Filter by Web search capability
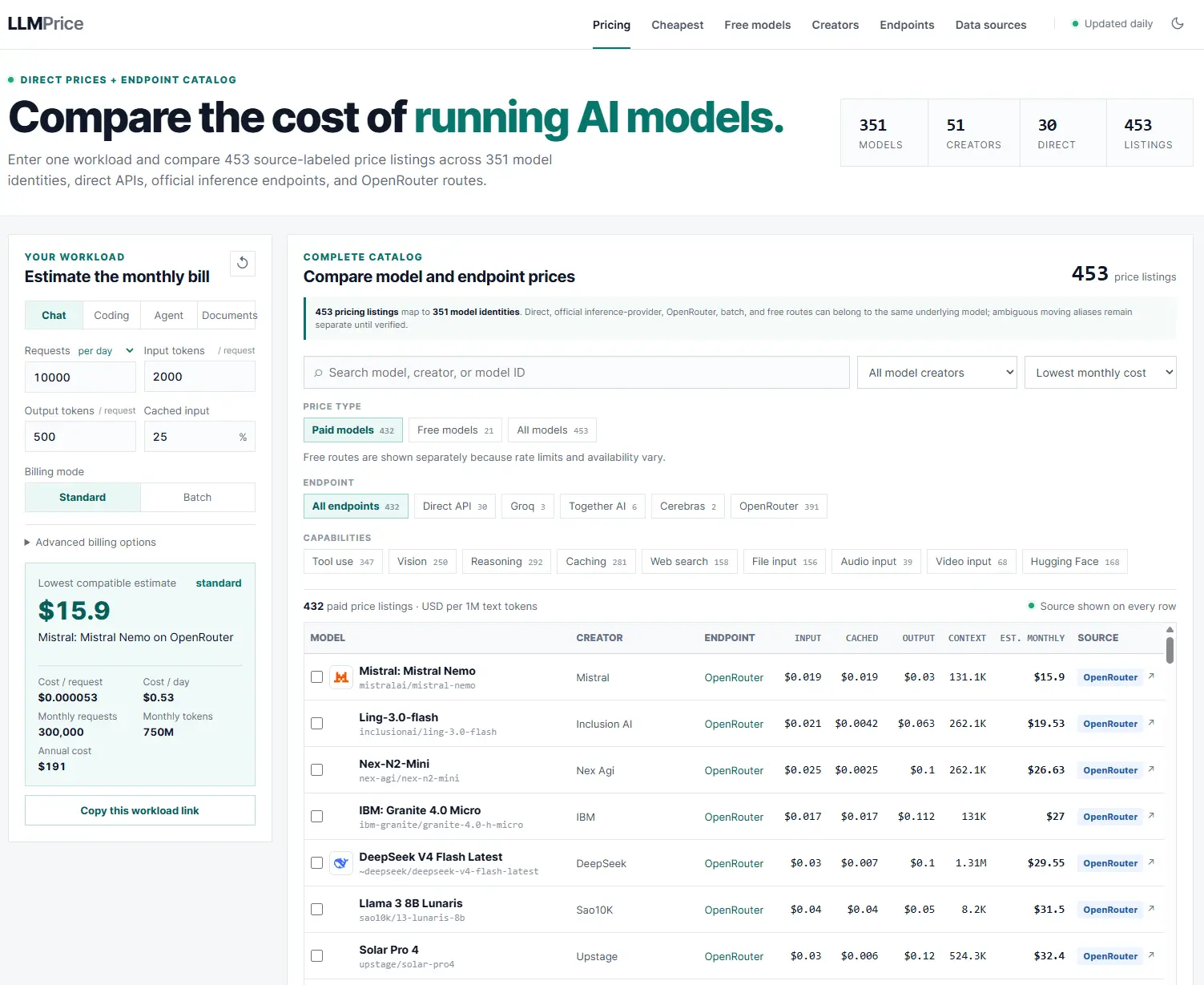Screen dimensions: 1204x985 click(x=689, y=562)
